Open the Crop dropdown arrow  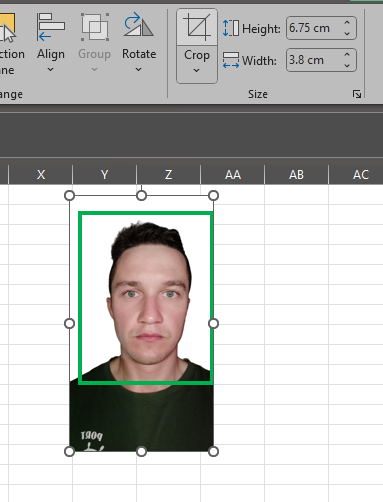click(x=197, y=70)
